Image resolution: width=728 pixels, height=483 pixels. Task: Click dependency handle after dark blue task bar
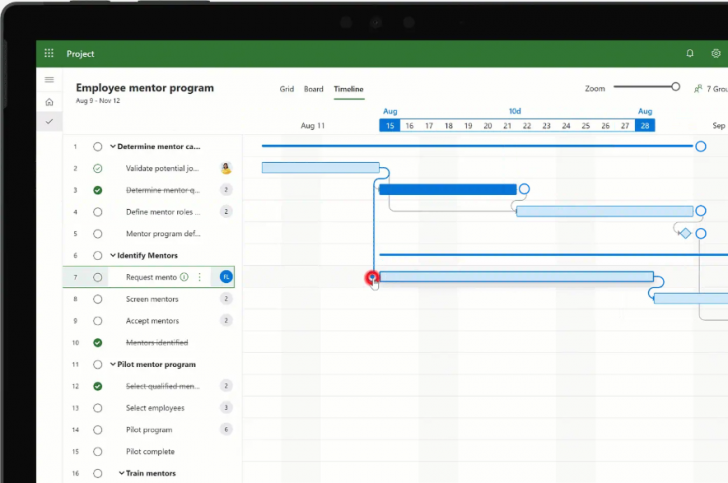point(524,189)
